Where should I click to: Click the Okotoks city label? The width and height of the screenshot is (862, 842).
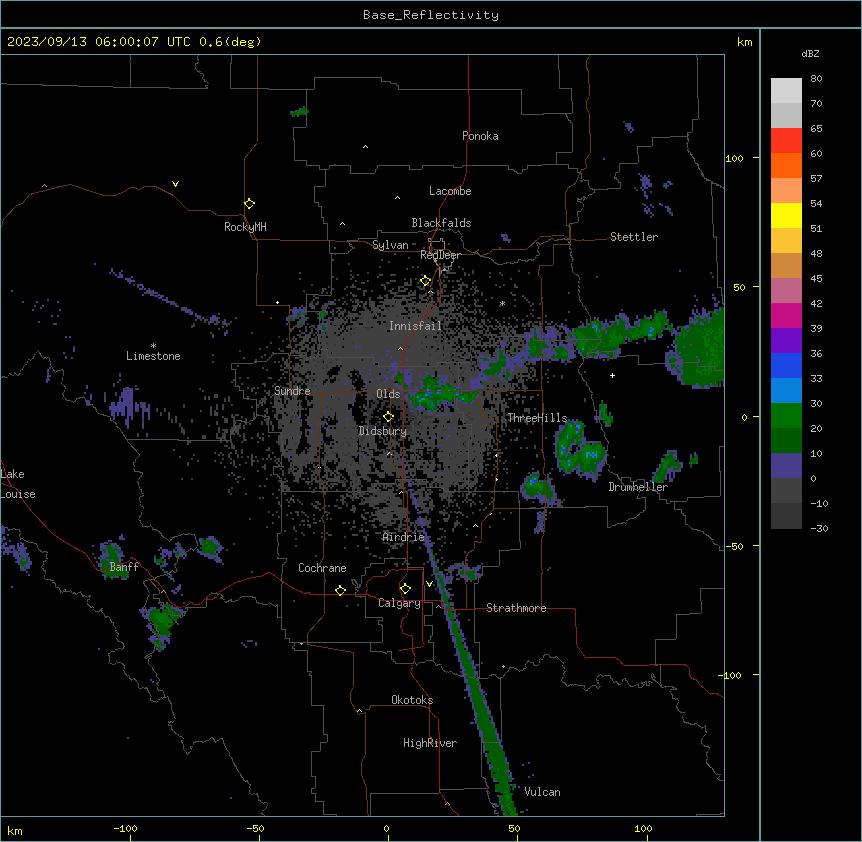(412, 700)
